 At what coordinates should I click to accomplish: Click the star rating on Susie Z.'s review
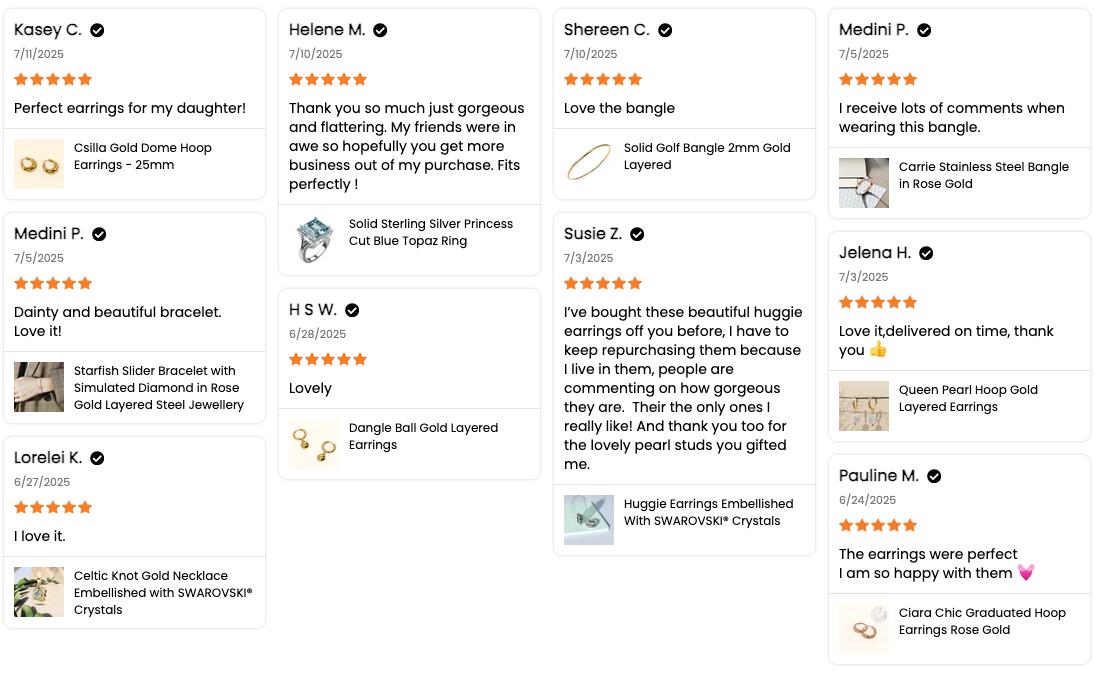[x=603, y=283]
